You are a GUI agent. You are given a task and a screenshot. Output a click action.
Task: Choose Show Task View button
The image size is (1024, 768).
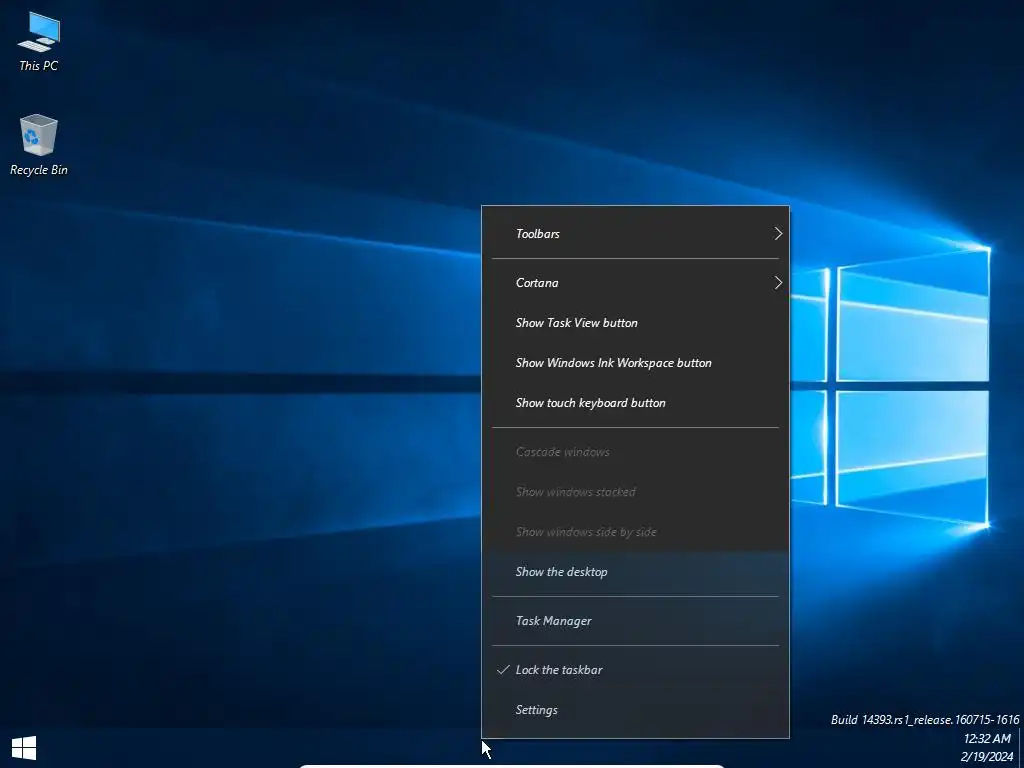click(x=635, y=323)
